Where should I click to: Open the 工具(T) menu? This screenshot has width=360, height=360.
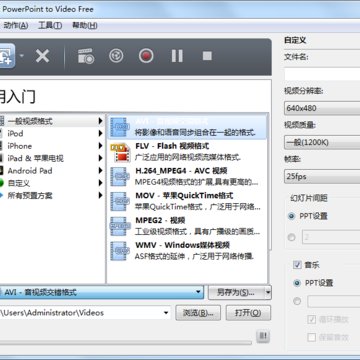(x=50, y=26)
